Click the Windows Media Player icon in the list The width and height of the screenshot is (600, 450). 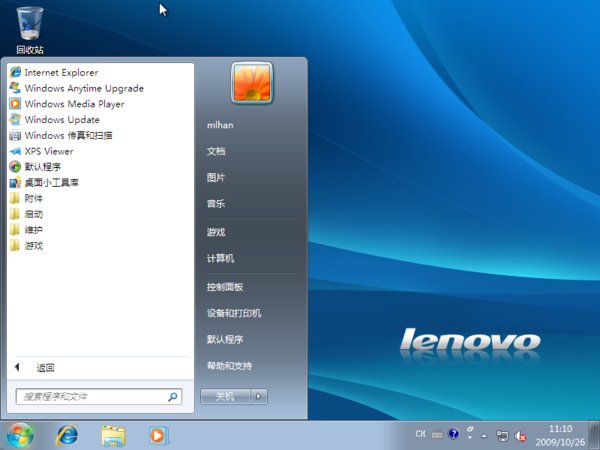pos(15,104)
